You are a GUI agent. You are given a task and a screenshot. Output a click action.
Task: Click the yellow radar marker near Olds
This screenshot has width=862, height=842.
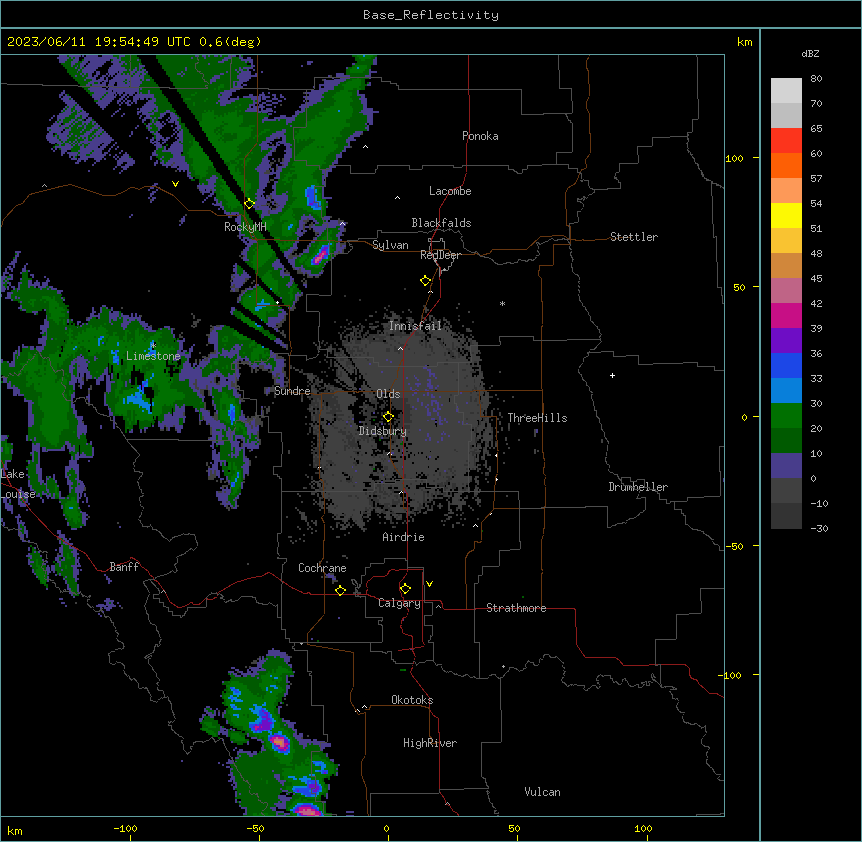point(388,416)
